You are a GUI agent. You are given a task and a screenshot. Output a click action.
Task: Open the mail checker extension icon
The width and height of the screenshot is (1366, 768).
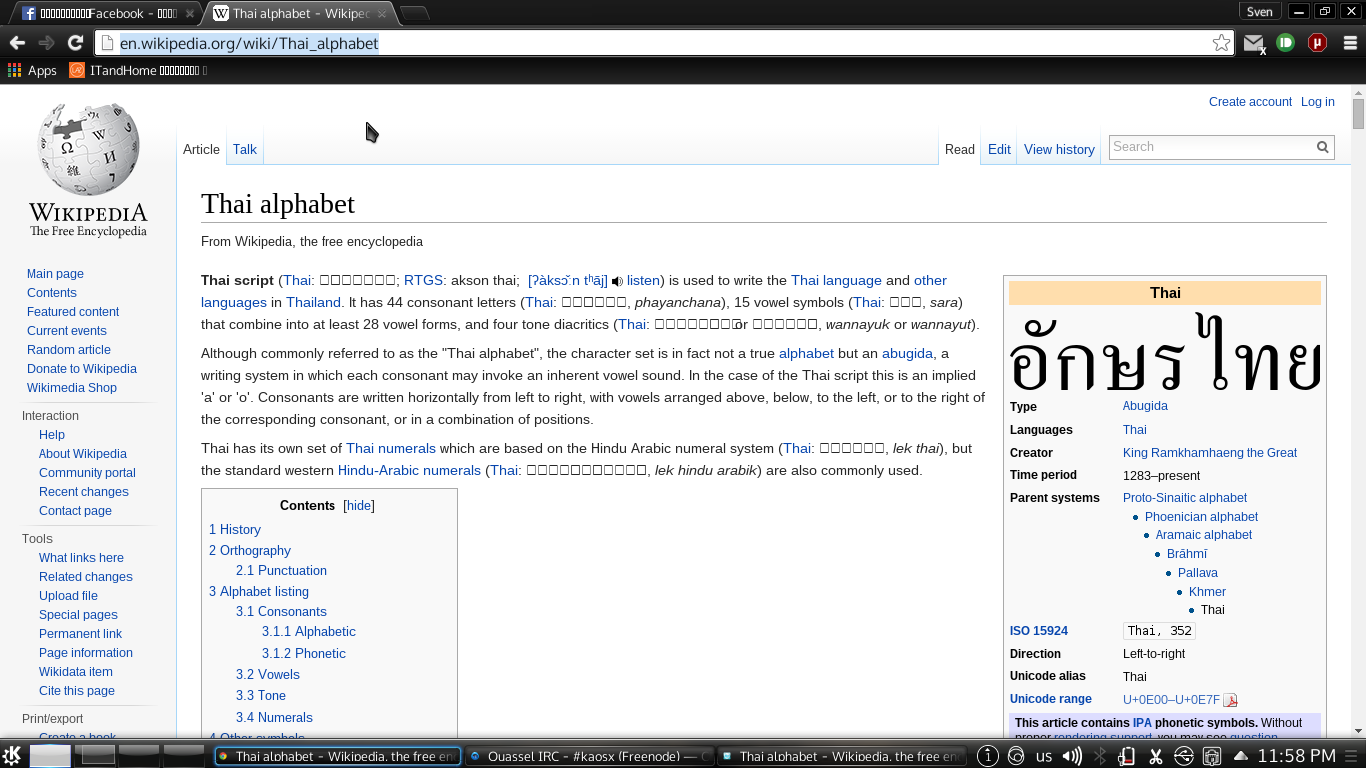[x=1254, y=43]
